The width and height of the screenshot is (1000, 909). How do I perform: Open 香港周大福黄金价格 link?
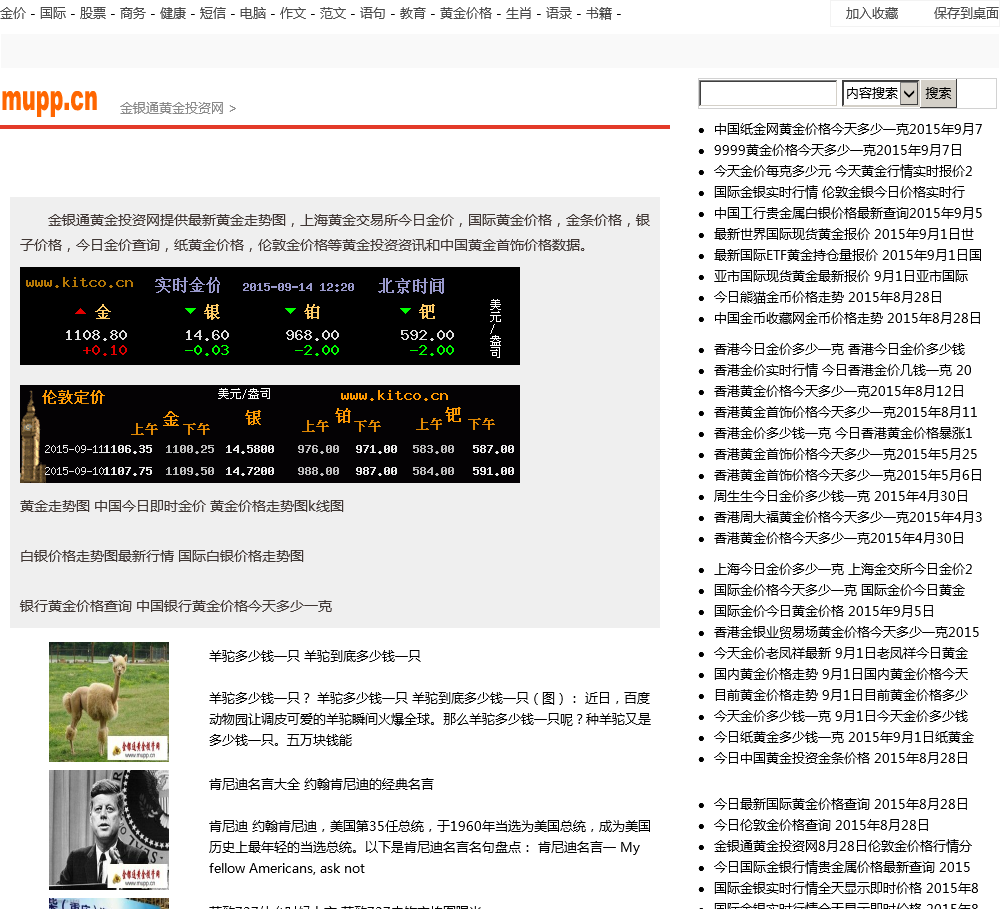point(848,517)
